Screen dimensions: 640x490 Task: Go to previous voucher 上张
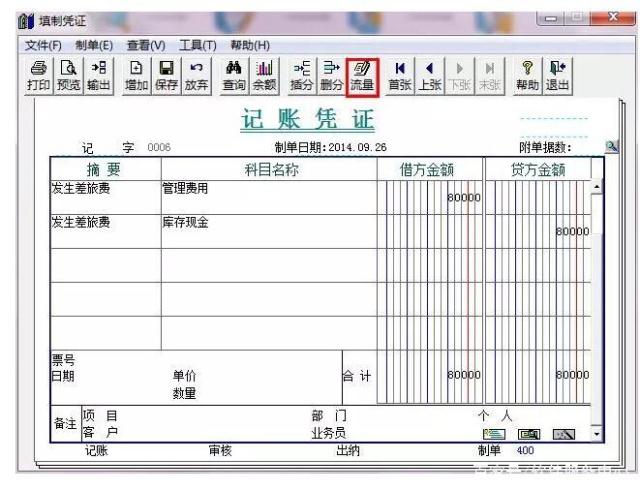tap(430, 76)
